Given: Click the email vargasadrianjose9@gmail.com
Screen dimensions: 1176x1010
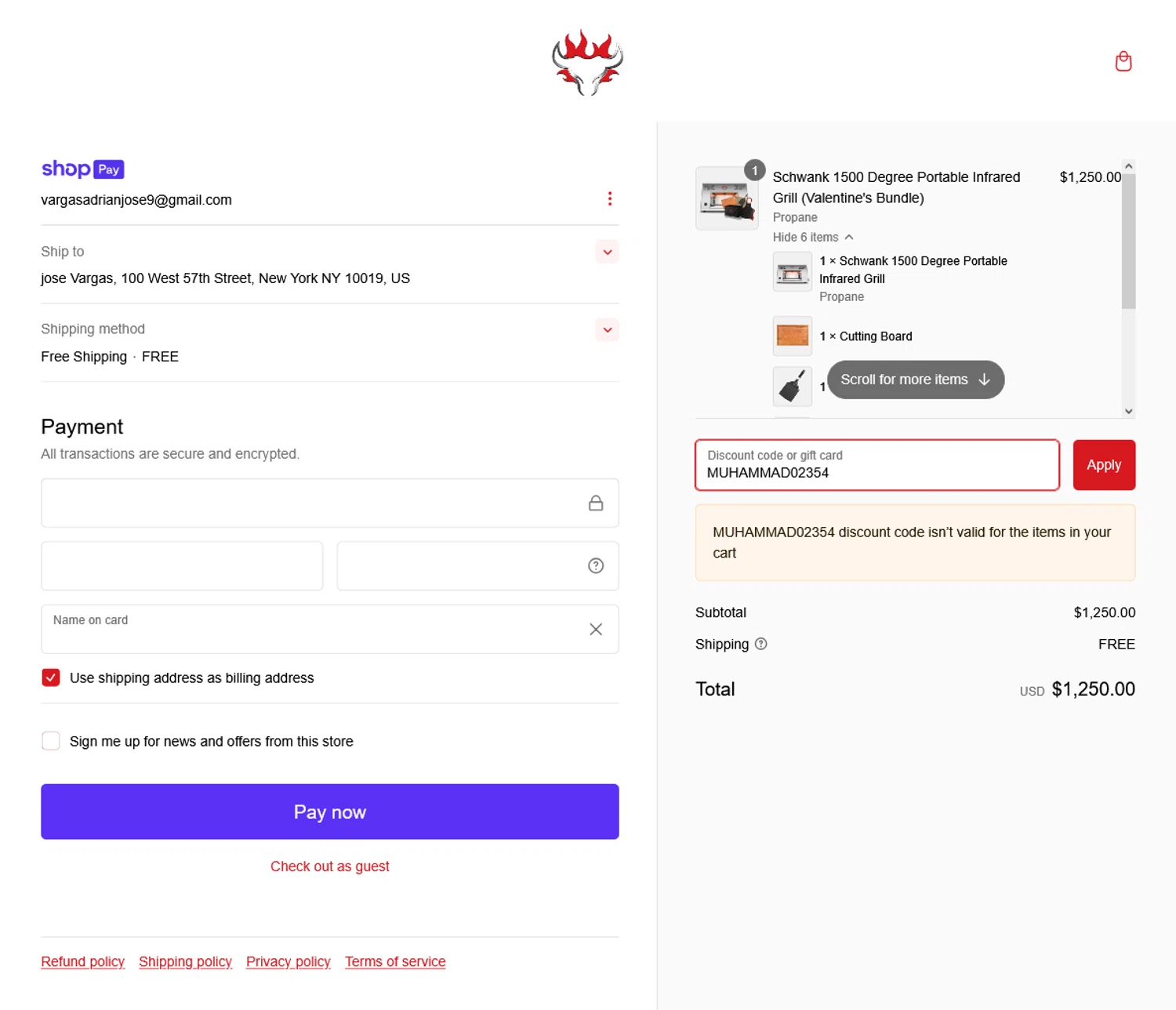Looking at the screenshot, I should (136, 200).
